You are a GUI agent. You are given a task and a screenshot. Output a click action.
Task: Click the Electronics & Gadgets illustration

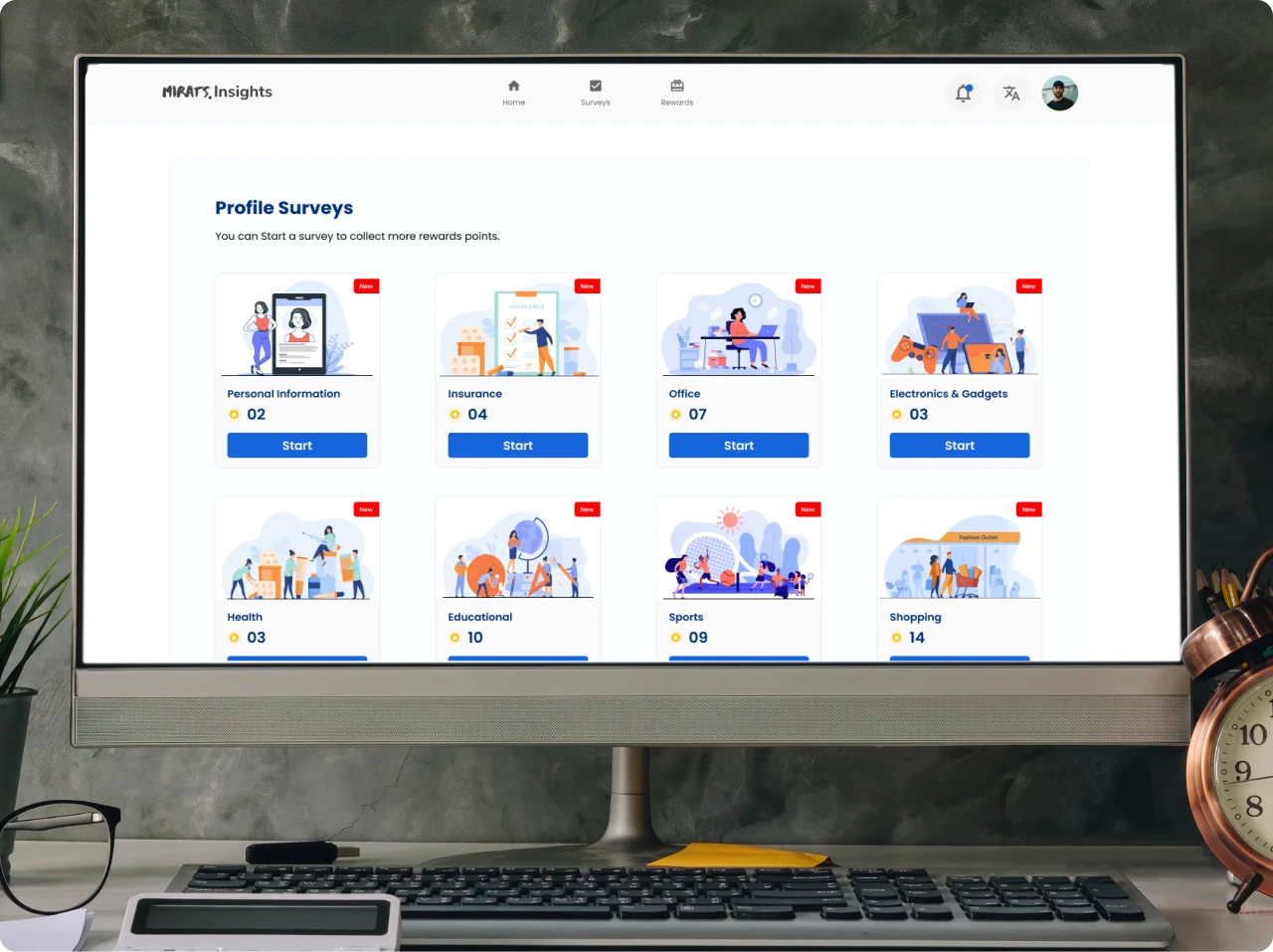click(962, 332)
